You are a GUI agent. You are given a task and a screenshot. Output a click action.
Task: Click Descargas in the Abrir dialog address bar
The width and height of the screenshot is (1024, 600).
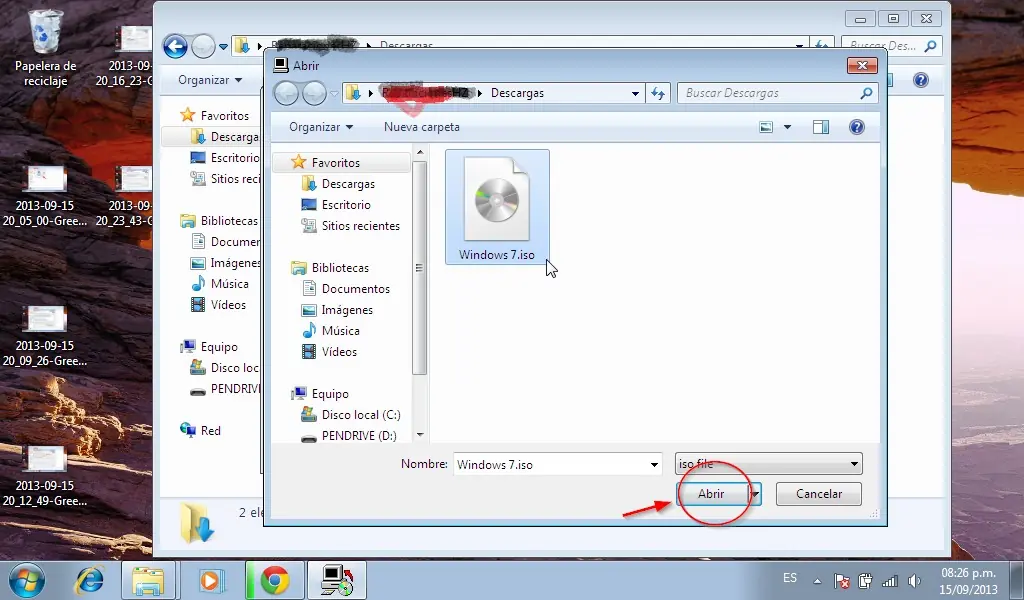pos(517,93)
